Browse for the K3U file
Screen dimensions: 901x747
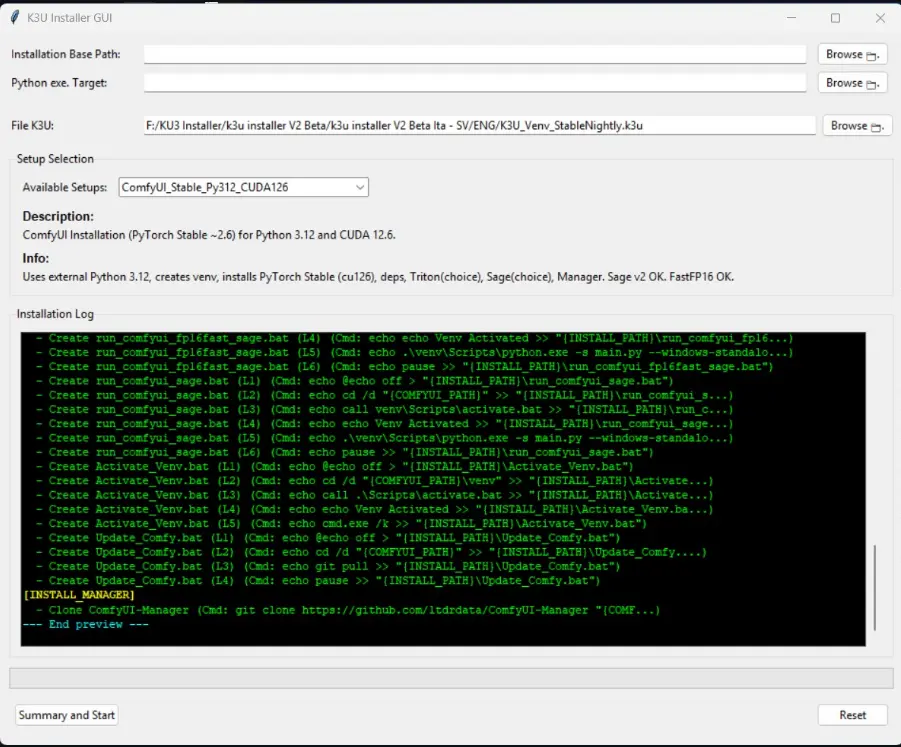tap(857, 126)
